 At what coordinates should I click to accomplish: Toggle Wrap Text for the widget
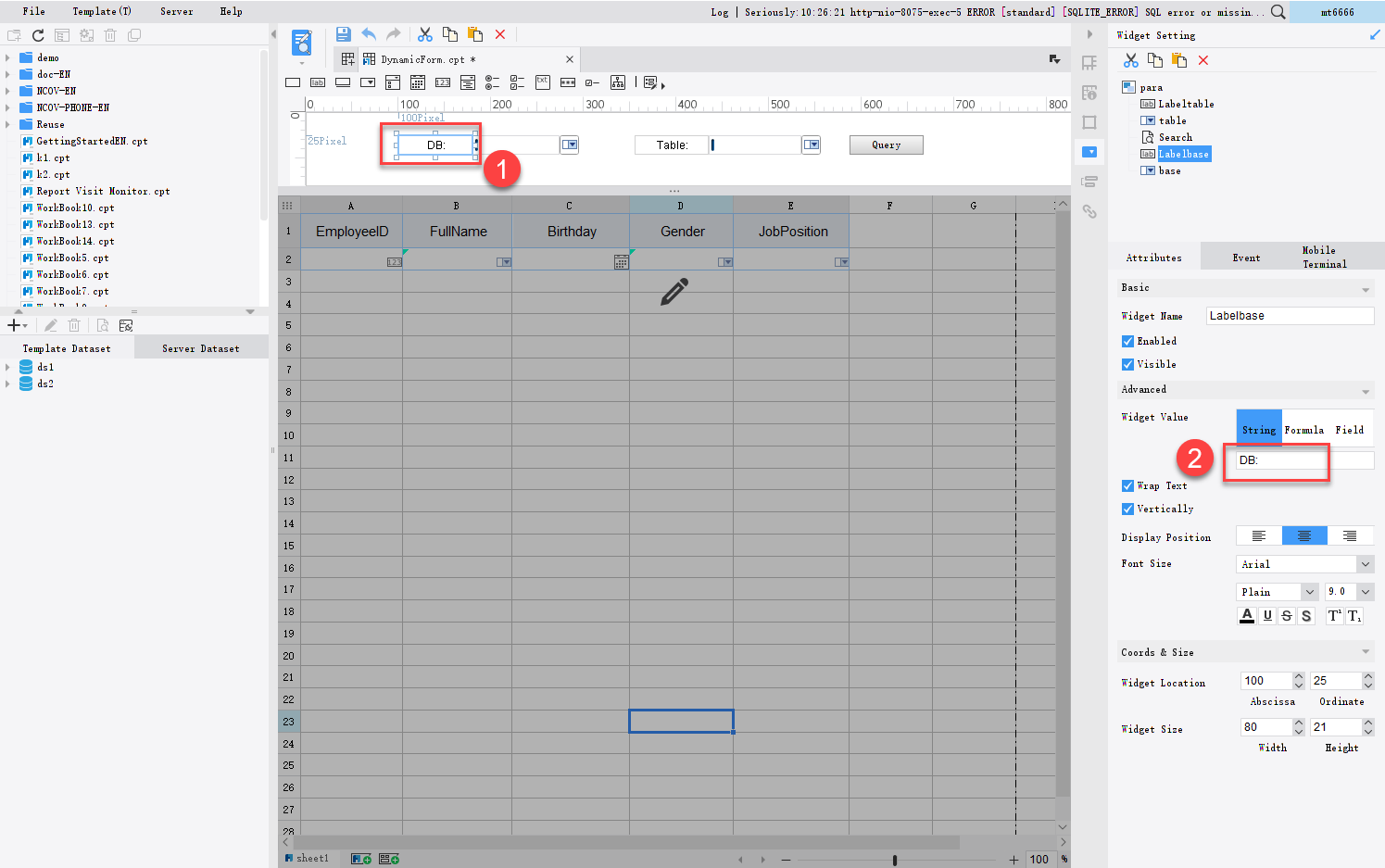1127,485
